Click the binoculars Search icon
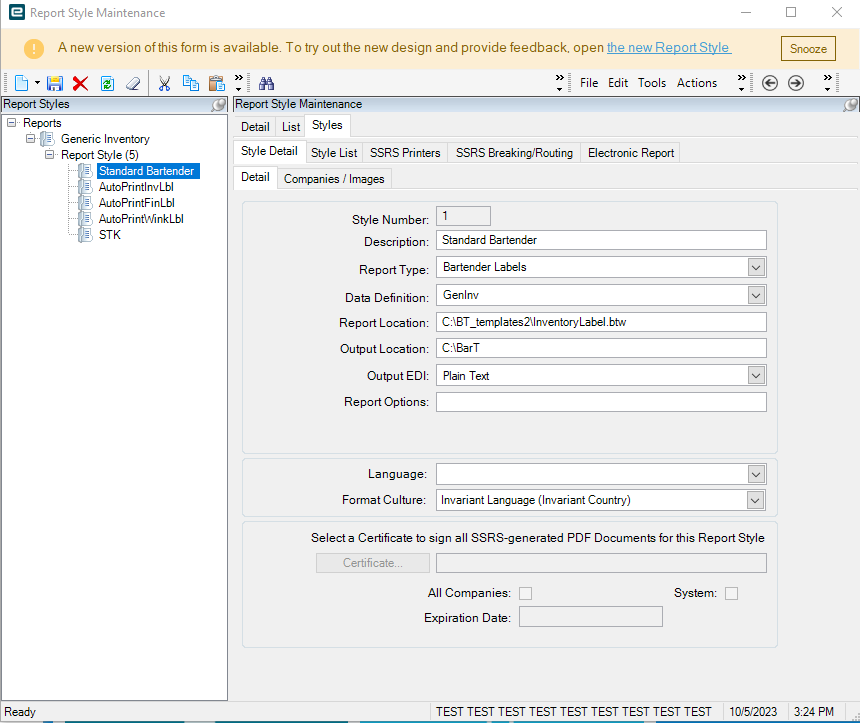Image resolution: width=860 pixels, height=723 pixels. point(266,83)
